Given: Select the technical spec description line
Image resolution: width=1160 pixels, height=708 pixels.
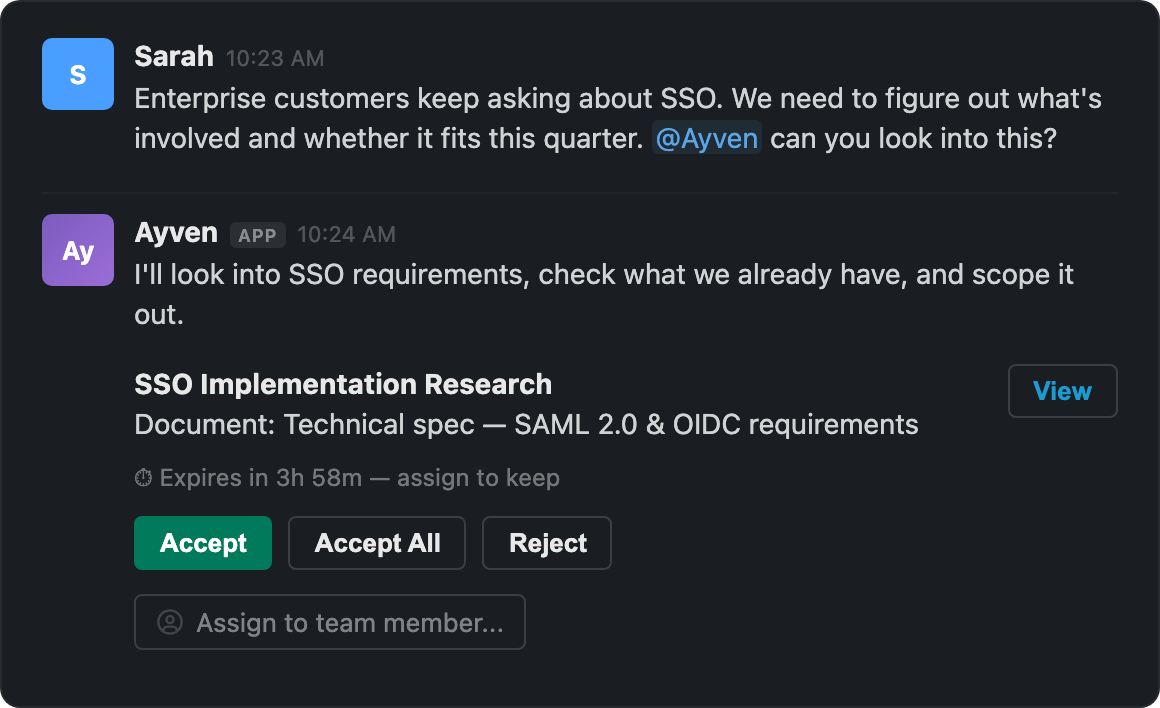Looking at the screenshot, I should coord(526,424).
